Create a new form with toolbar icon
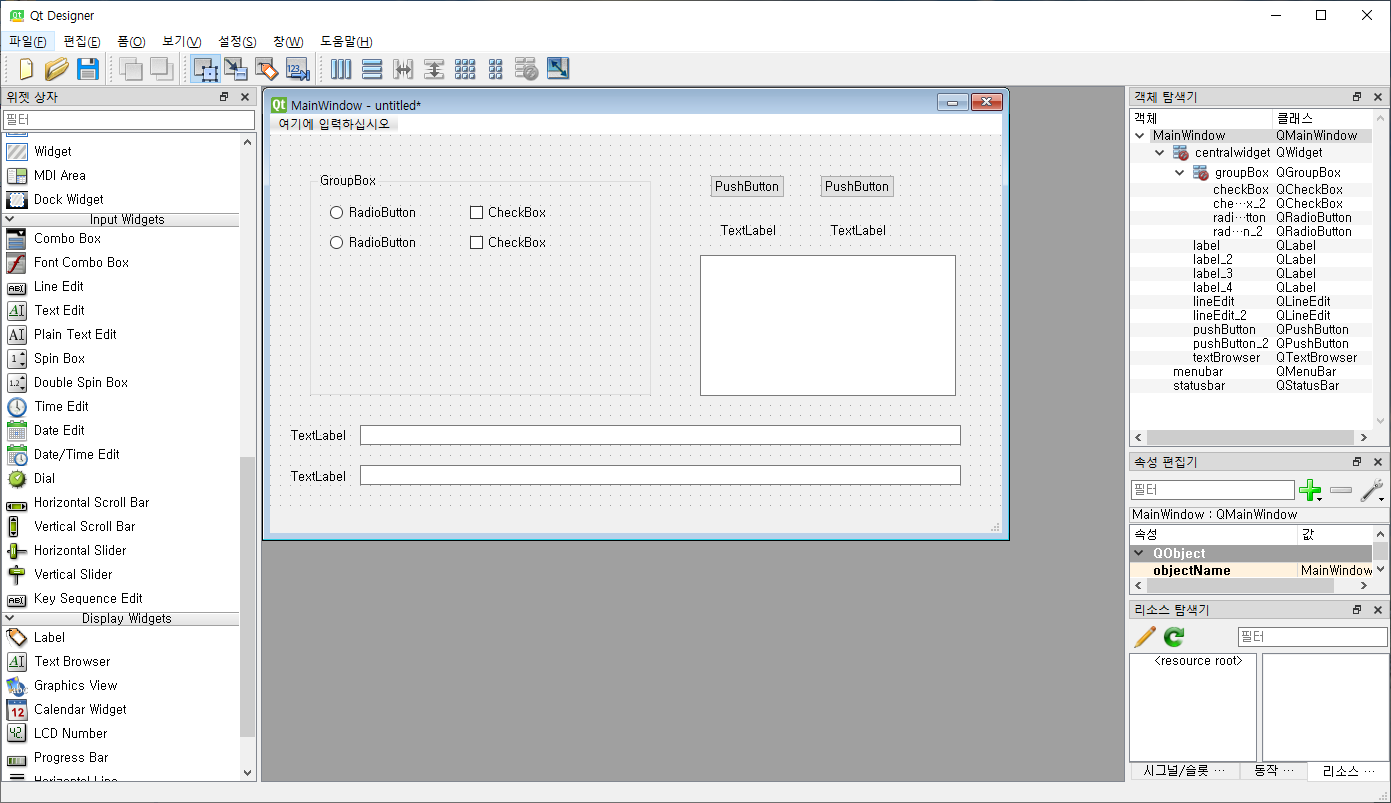 coord(26,69)
